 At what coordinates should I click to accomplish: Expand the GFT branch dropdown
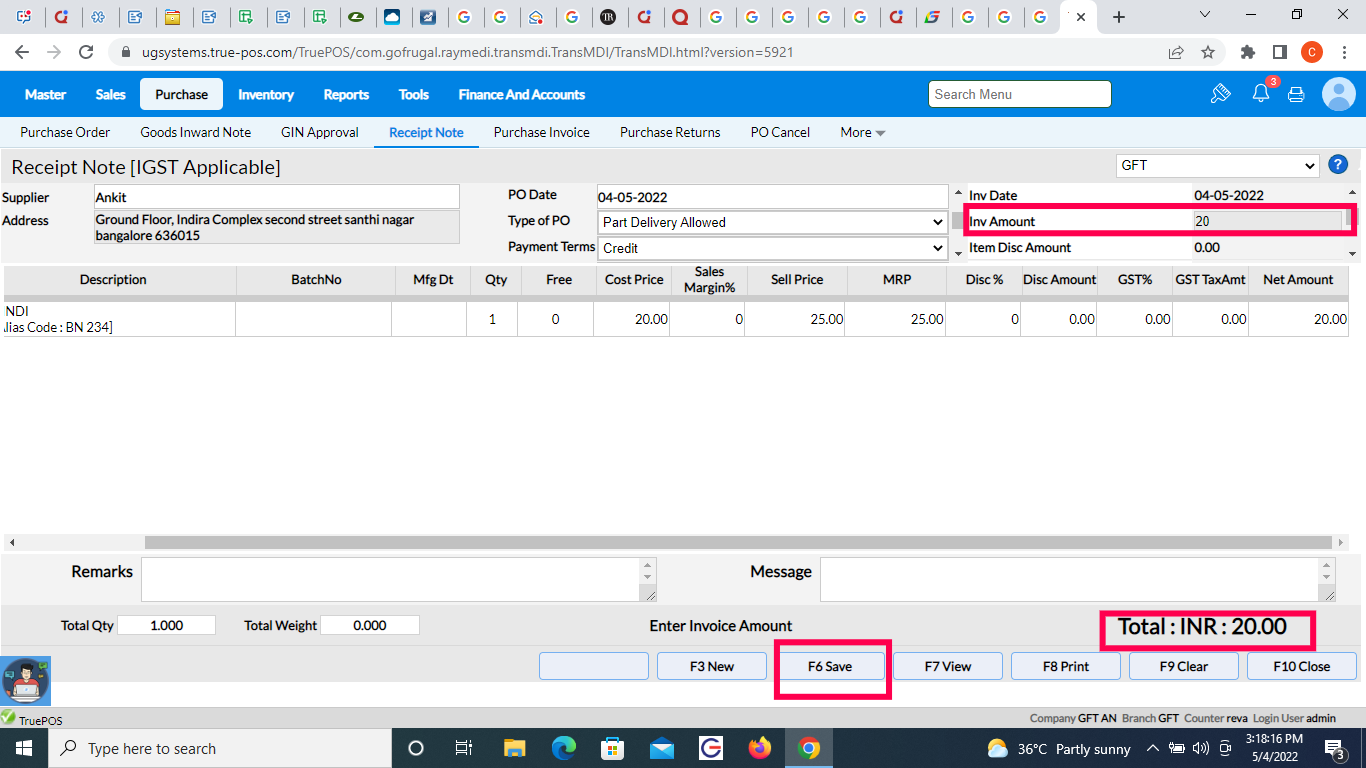click(1217, 165)
